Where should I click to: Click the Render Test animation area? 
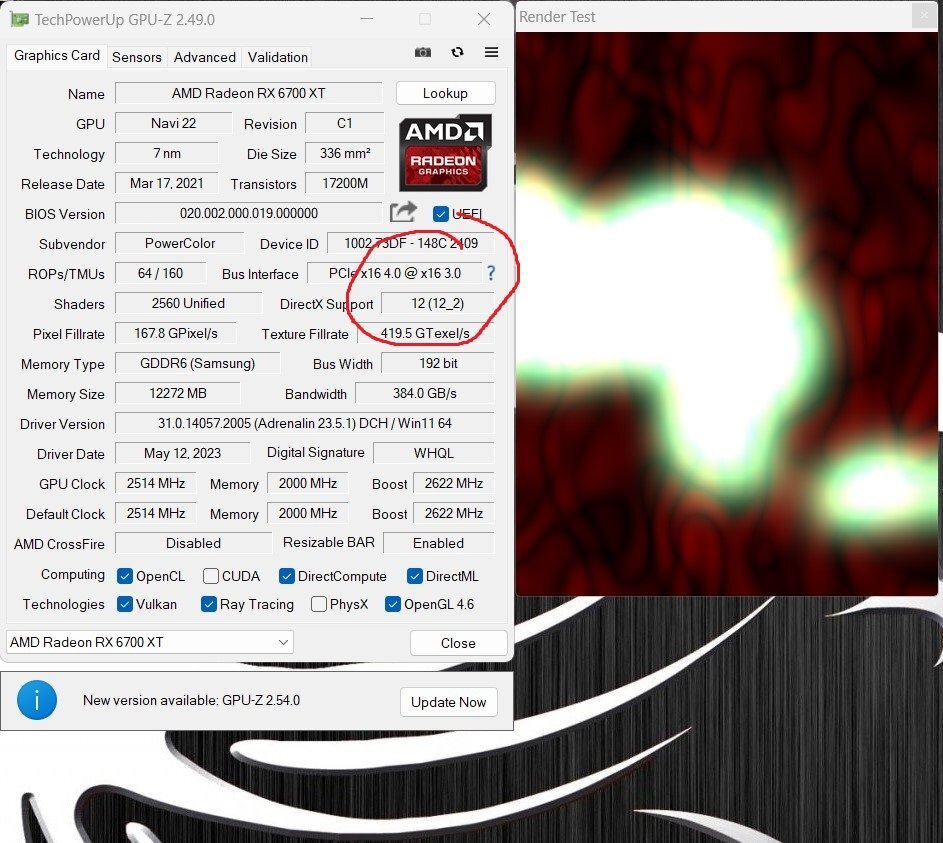click(726, 314)
